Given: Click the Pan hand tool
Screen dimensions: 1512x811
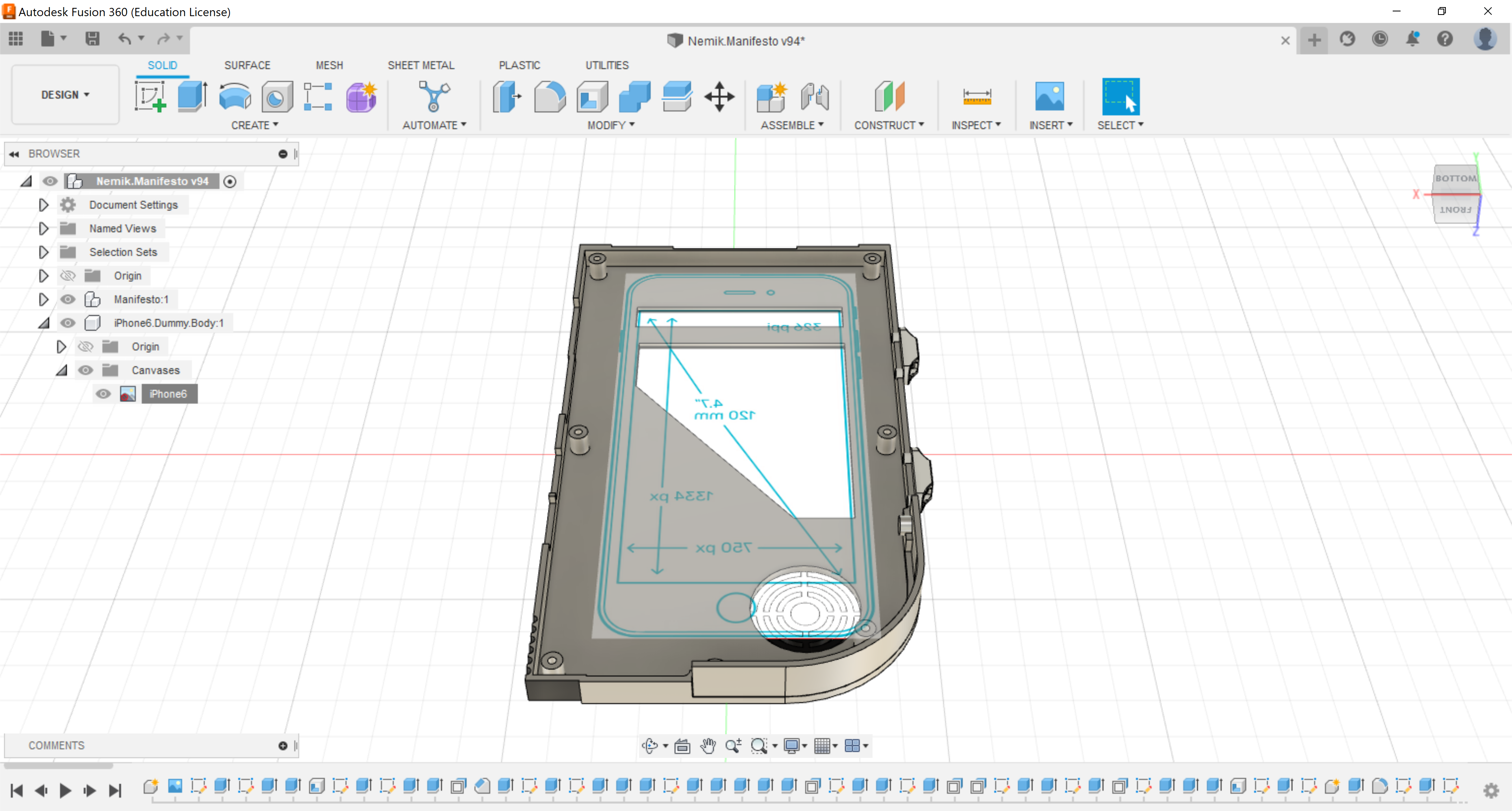Looking at the screenshot, I should tap(708, 746).
